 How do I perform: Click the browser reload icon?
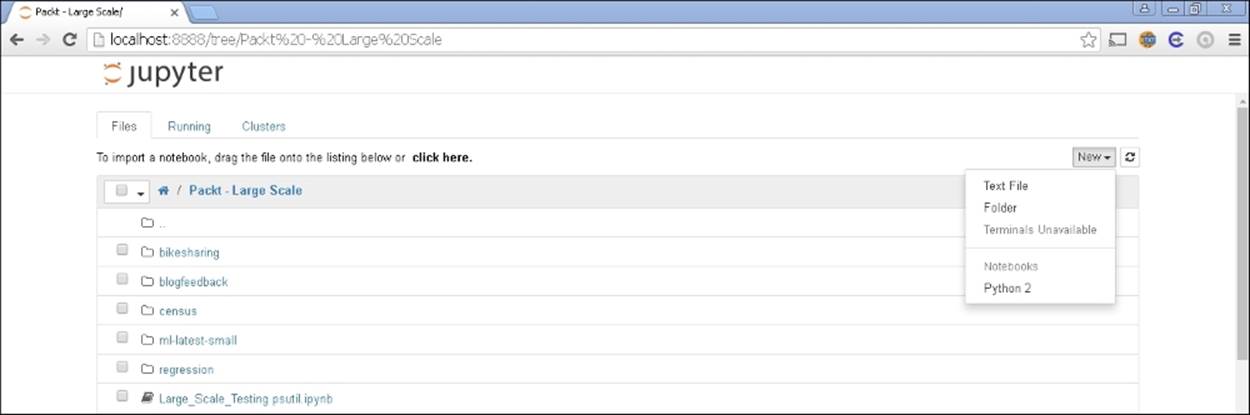coord(69,40)
